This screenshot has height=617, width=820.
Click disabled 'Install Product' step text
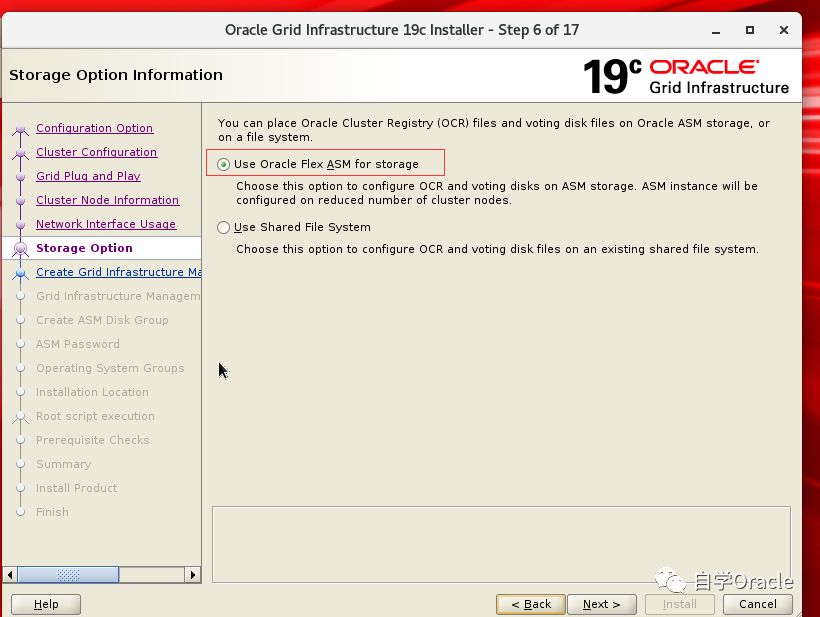pos(76,488)
